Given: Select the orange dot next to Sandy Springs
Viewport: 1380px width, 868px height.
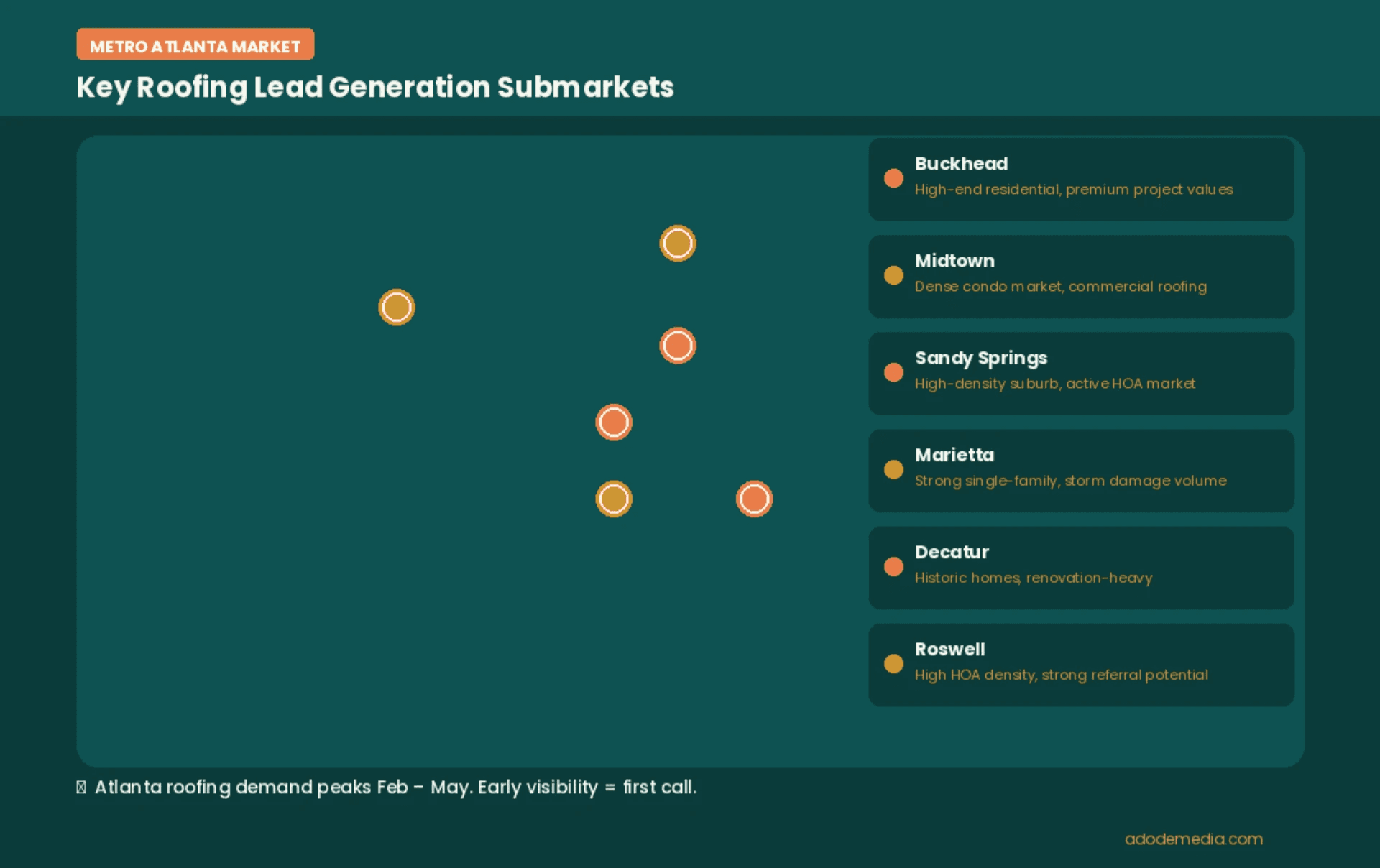Looking at the screenshot, I should point(893,372).
